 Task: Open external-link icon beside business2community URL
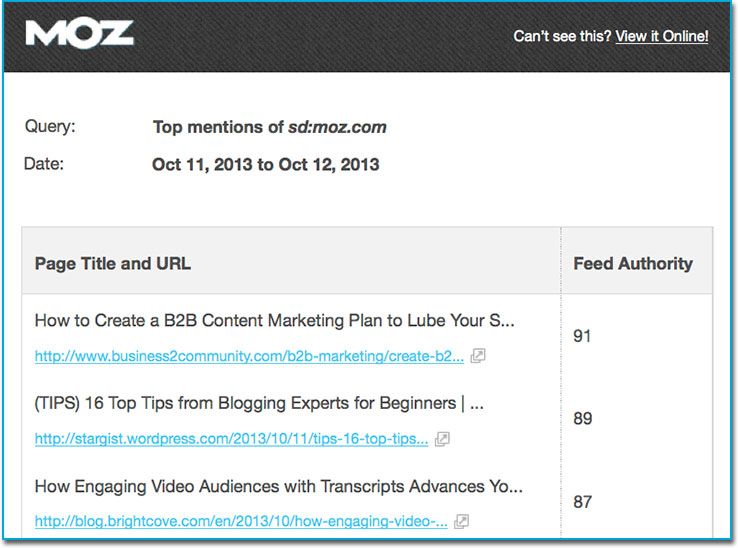478,356
